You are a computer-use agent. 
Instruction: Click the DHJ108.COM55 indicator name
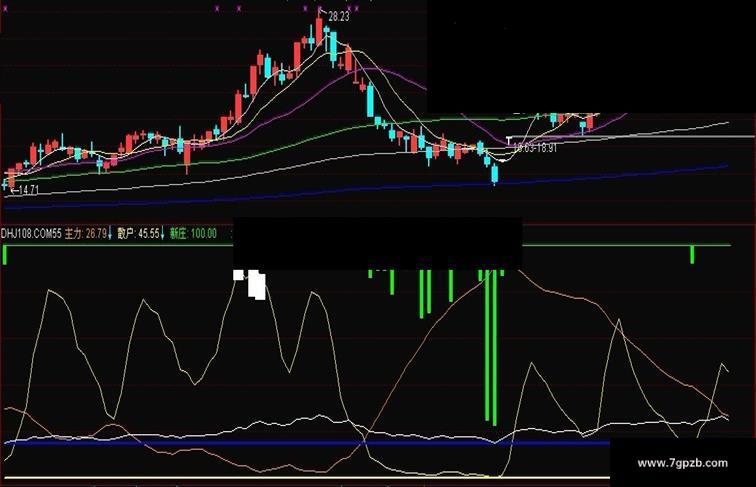pos(31,234)
